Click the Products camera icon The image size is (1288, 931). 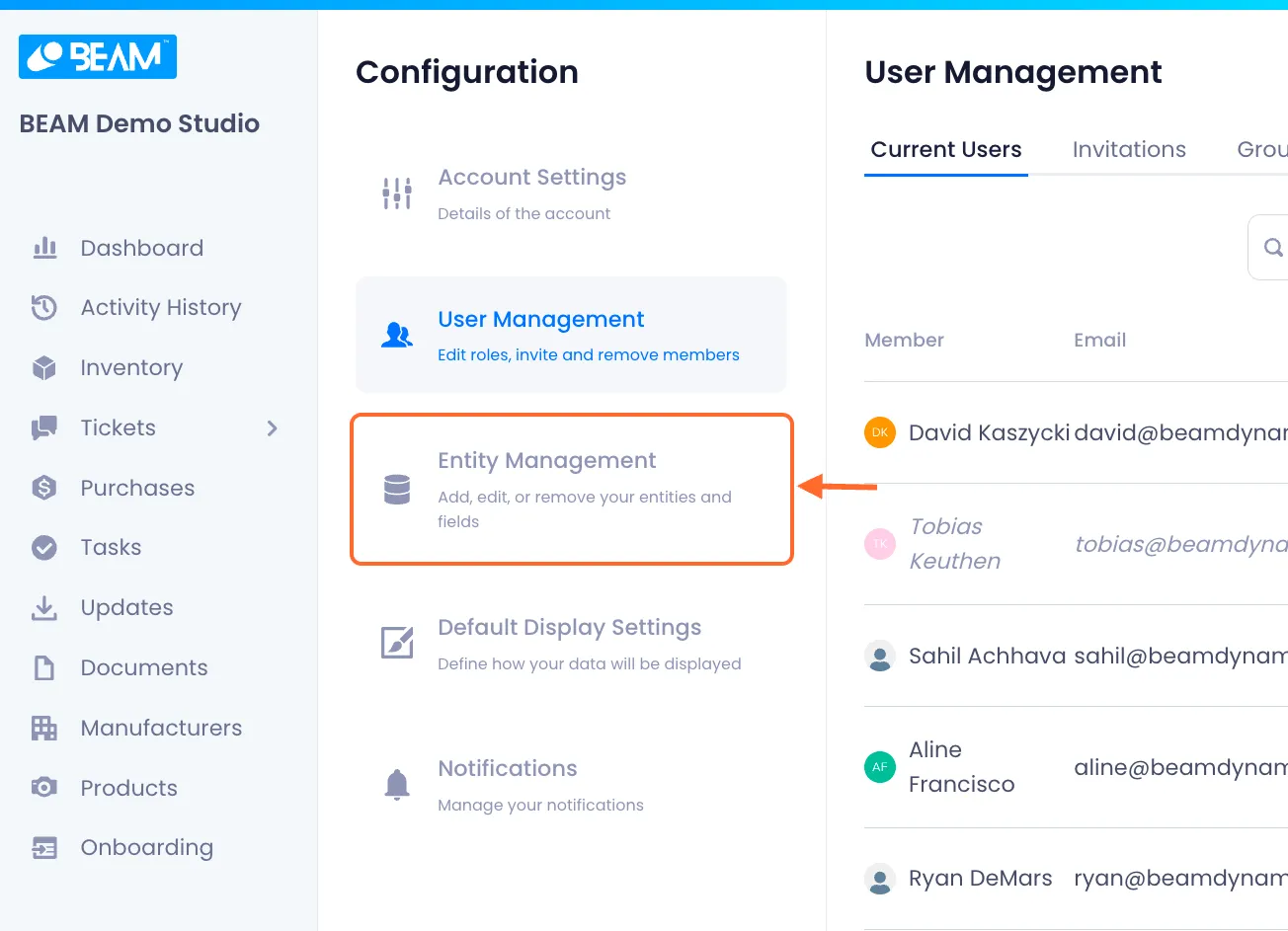pos(44,788)
